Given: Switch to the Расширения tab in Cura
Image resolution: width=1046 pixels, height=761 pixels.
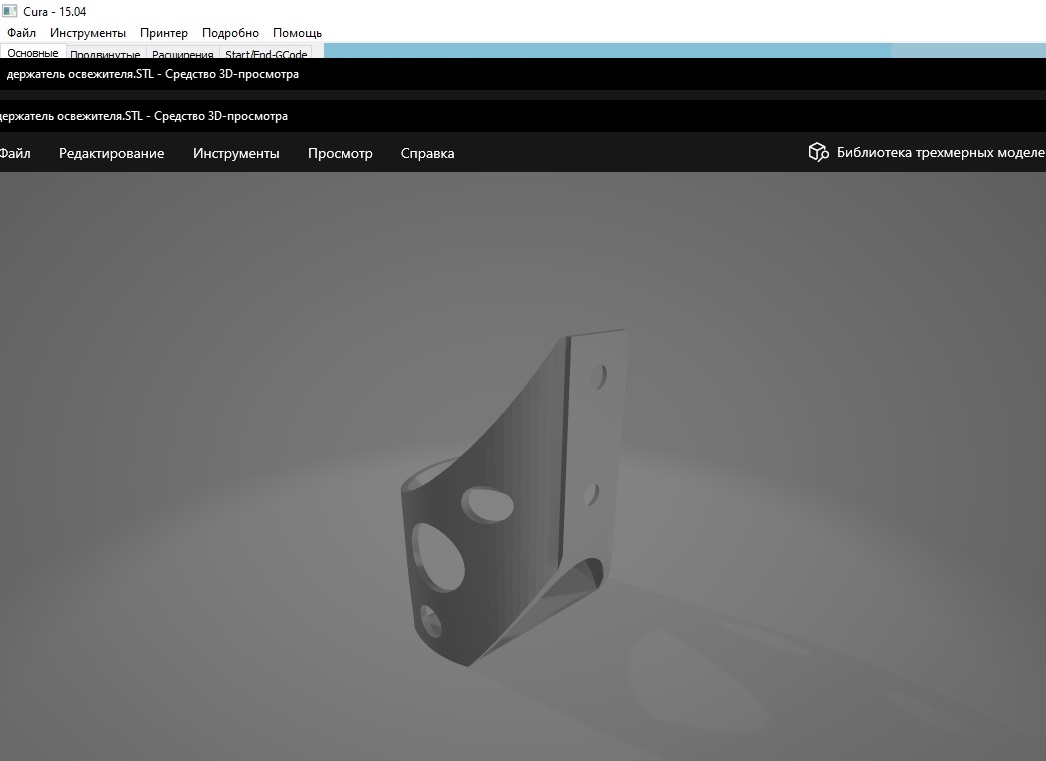Looking at the screenshot, I should [182, 53].
